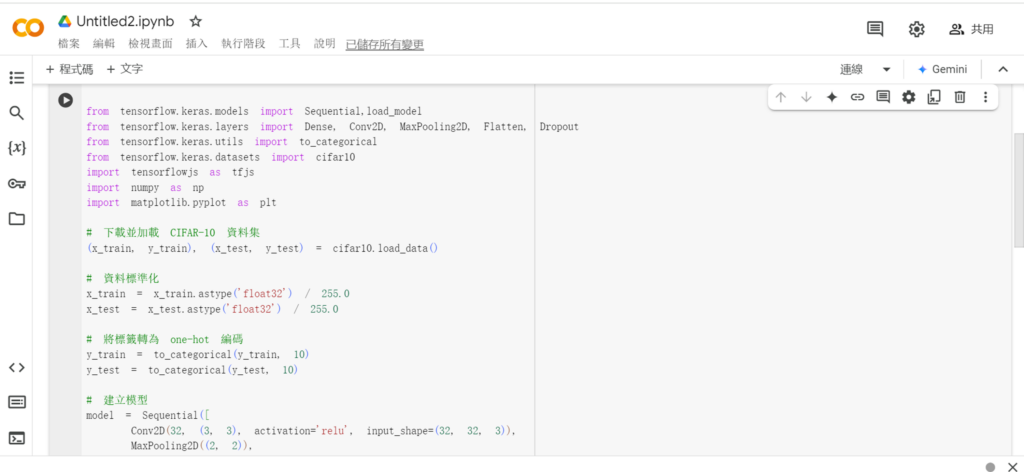This screenshot has width=1024, height=472.
Task: Open the 執行階段 menu
Action: (x=243, y=44)
